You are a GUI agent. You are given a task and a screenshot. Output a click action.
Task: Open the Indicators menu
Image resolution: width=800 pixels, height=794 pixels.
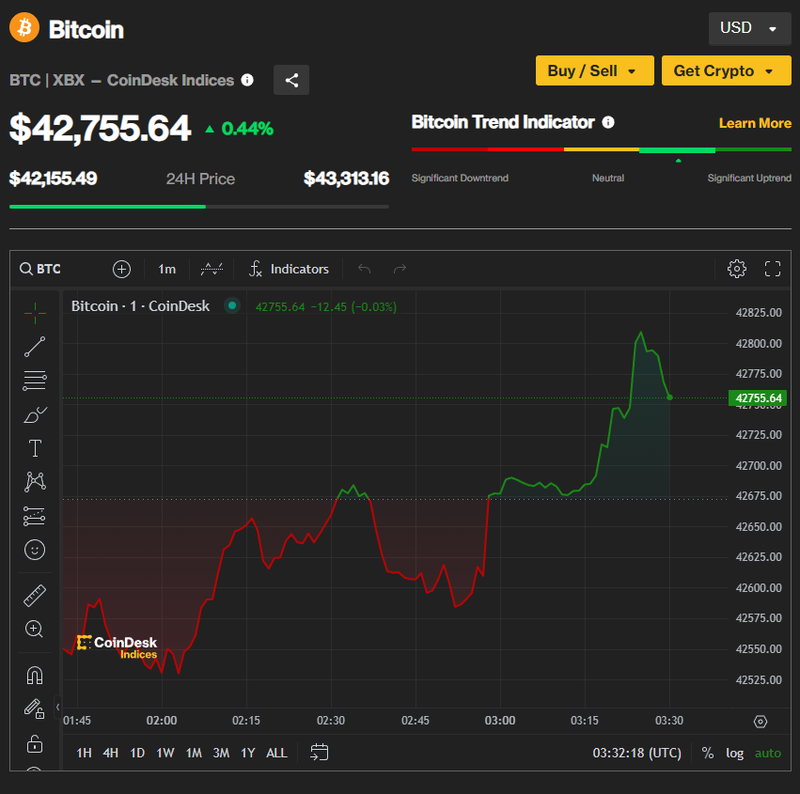289,269
